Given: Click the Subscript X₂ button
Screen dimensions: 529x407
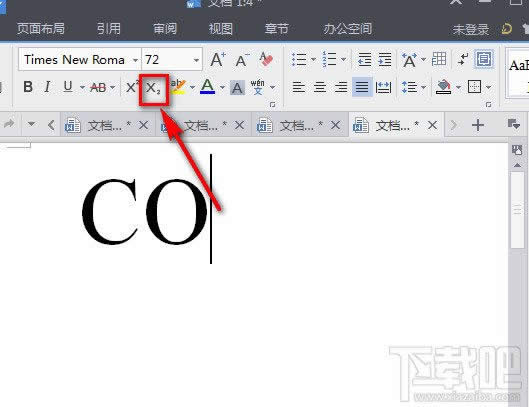Looking at the screenshot, I should (154, 88).
